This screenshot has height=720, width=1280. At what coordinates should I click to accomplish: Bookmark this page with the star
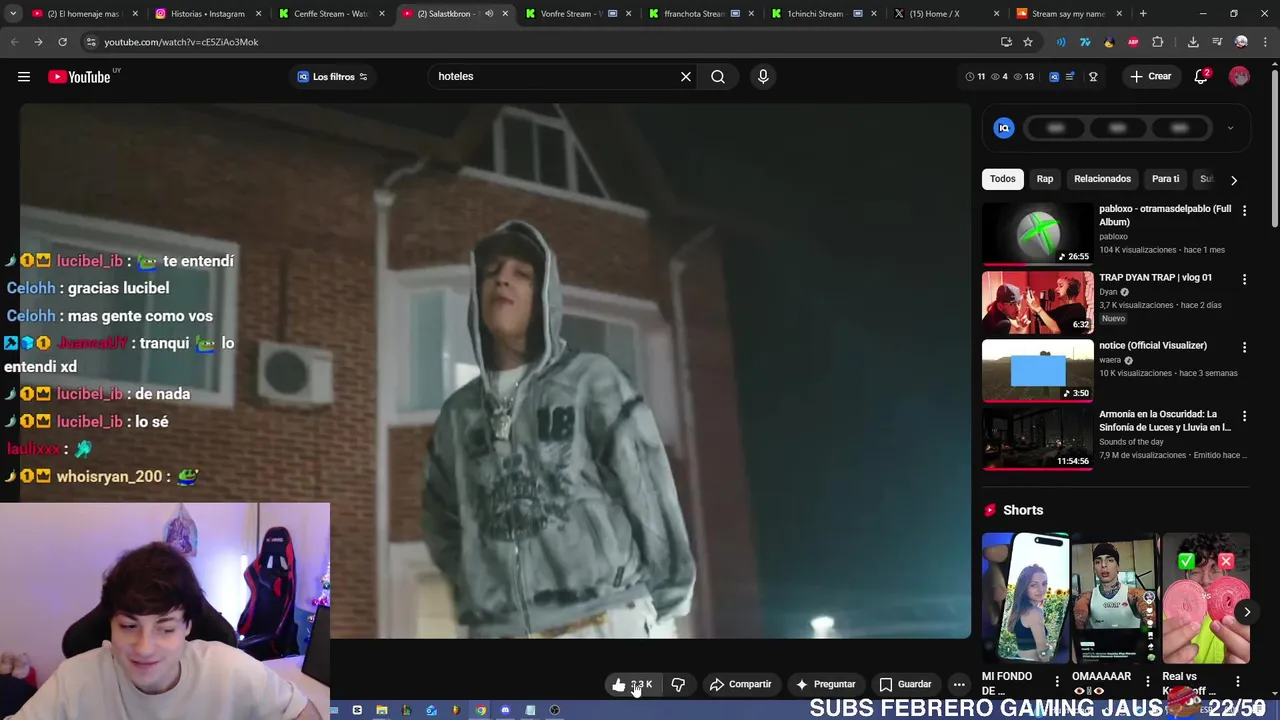click(1028, 42)
